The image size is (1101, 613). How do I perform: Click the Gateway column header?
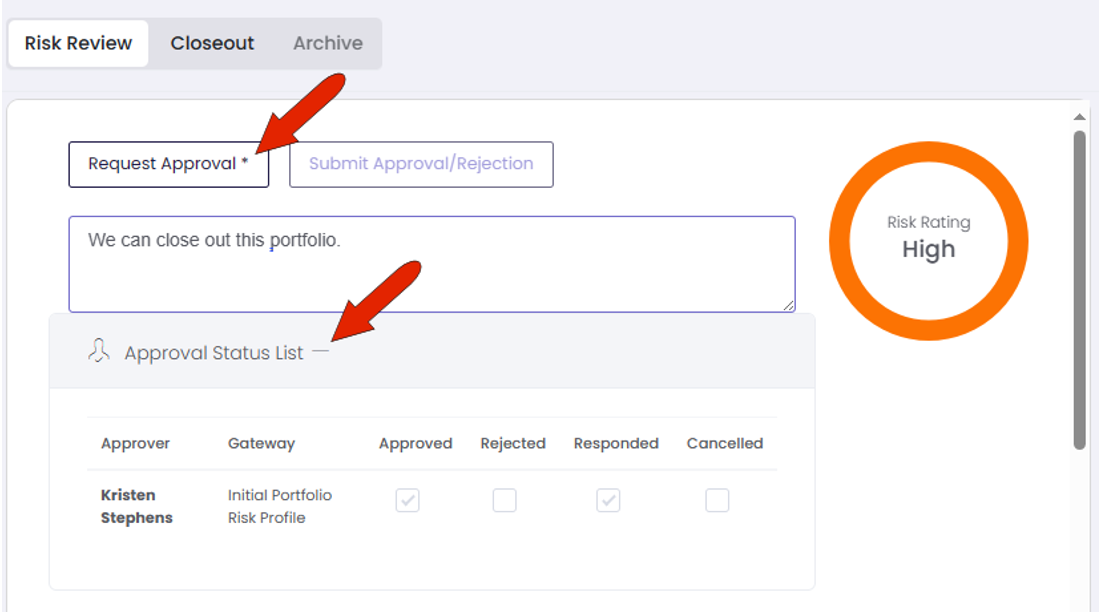(261, 444)
